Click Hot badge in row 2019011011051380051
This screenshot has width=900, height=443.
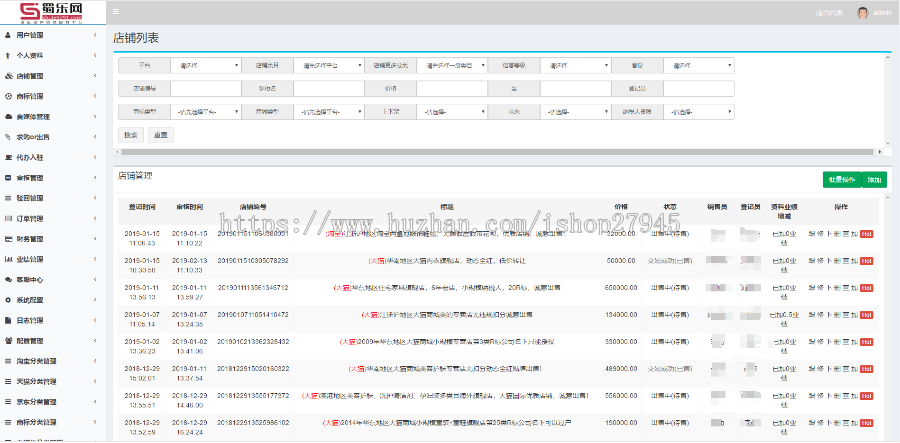coord(867,234)
